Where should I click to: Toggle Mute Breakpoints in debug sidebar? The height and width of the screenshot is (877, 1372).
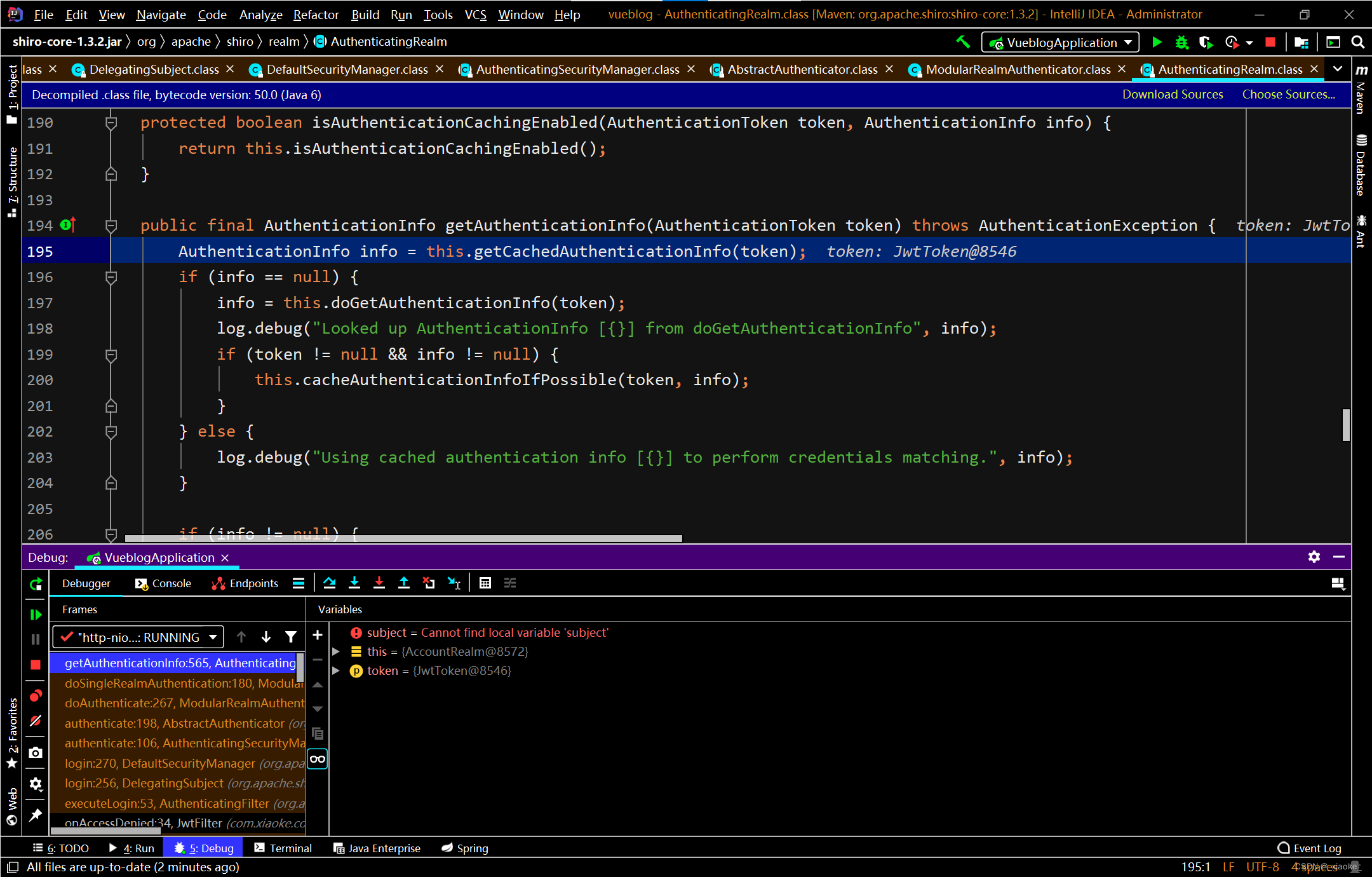(x=36, y=721)
